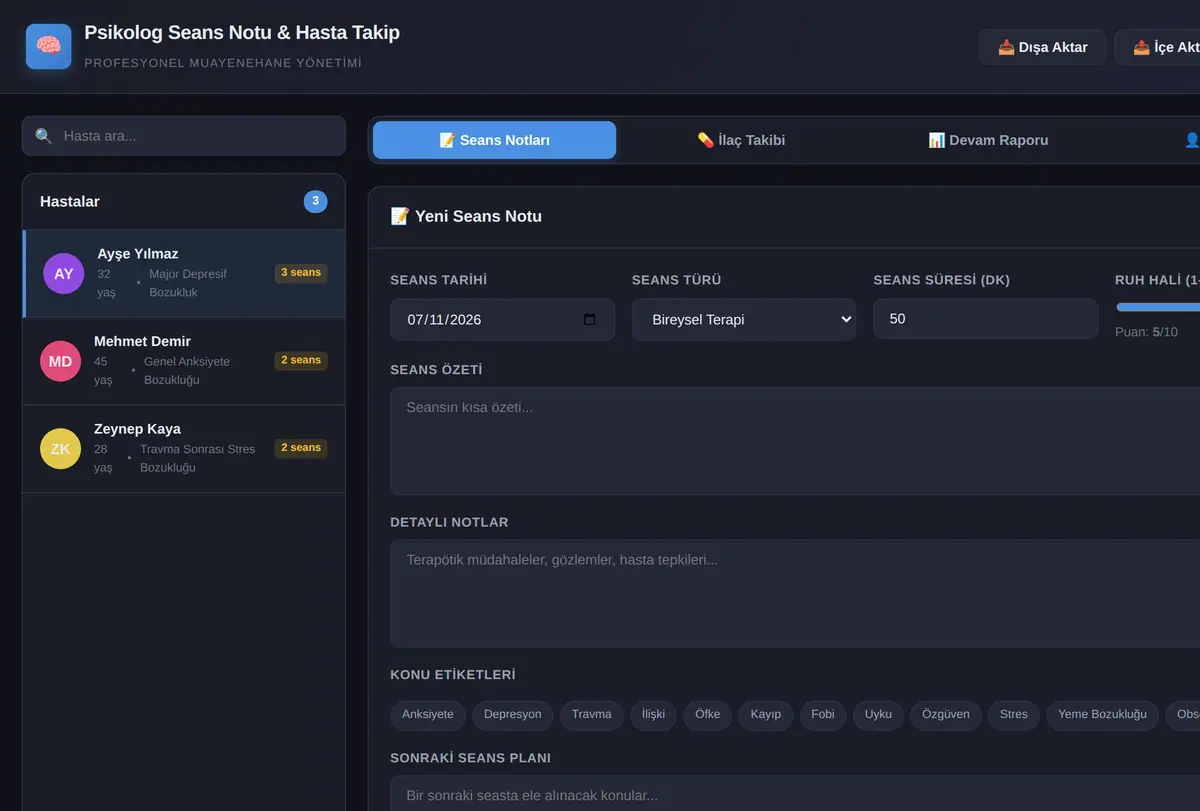
Task: Switch to the Seans Notları tab
Action: [495, 140]
